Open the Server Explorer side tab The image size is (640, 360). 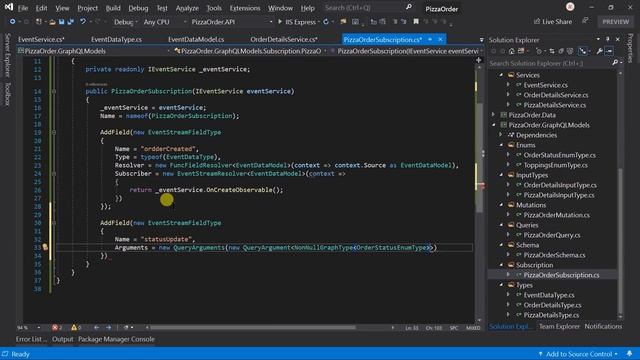[7, 56]
